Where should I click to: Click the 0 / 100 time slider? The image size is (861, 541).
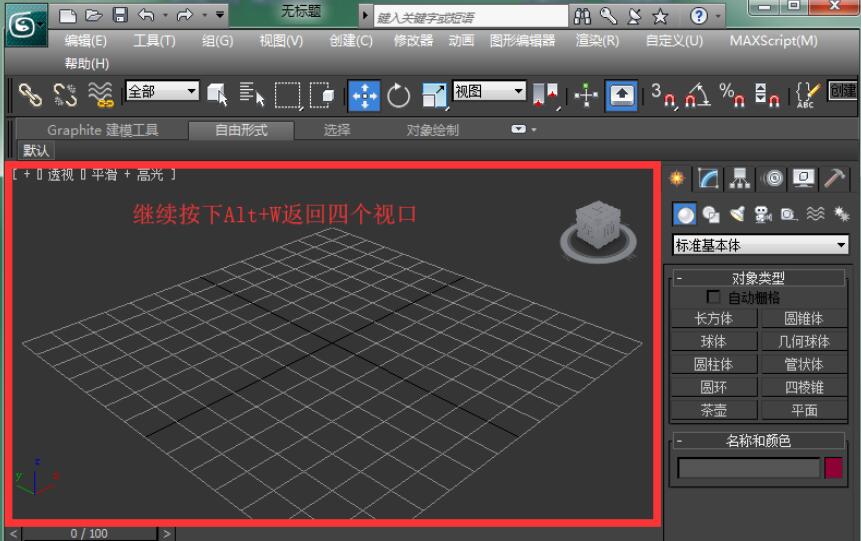click(90, 533)
